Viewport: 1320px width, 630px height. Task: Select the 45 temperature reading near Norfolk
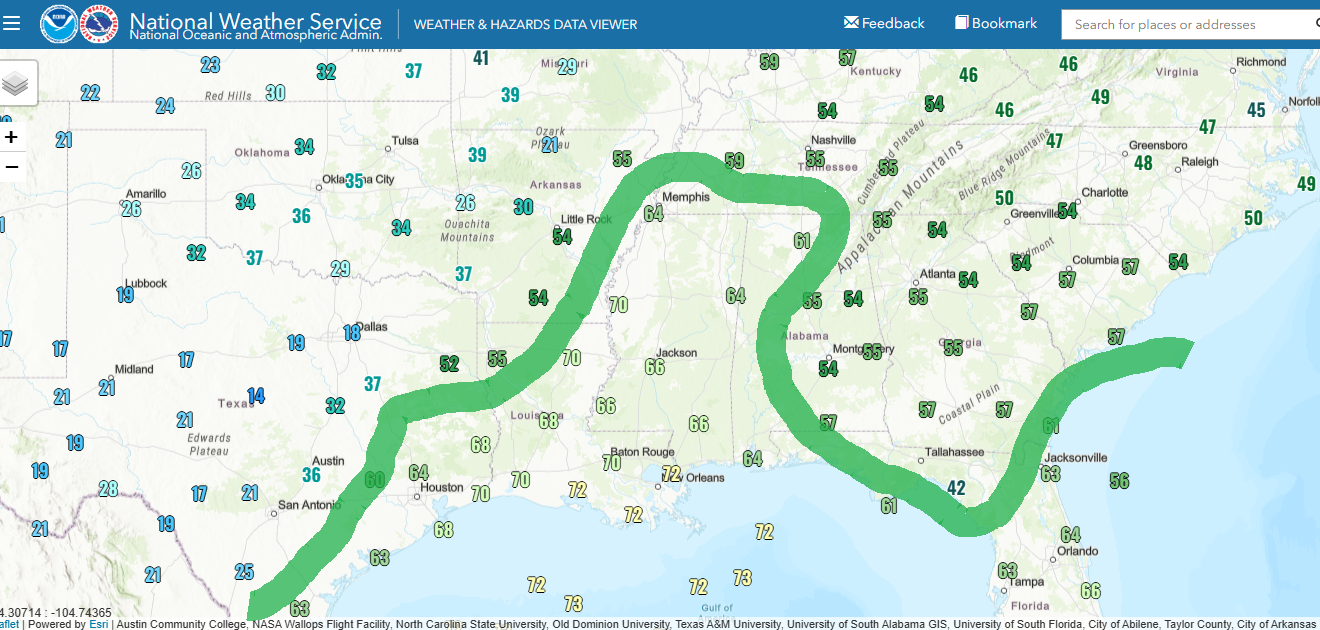point(1256,110)
